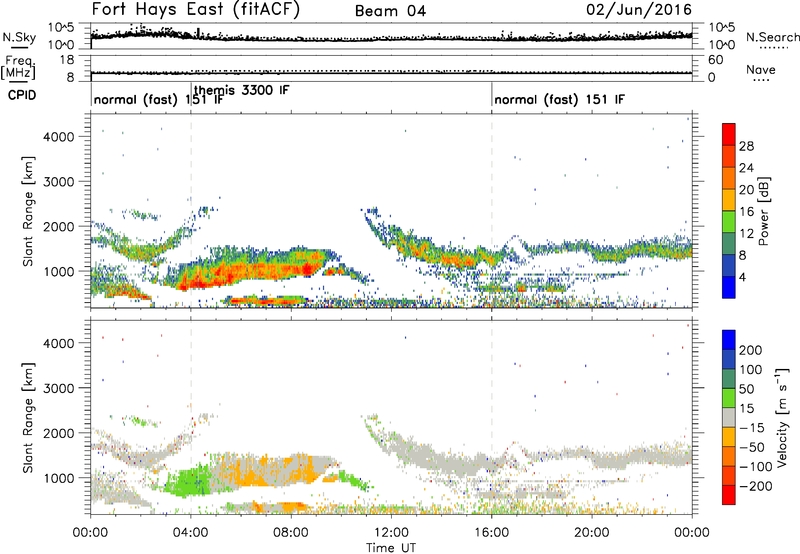The image size is (800, 554).
Task: Click the "-50" tick on Velocity colorbar
Action: (752, 447)
